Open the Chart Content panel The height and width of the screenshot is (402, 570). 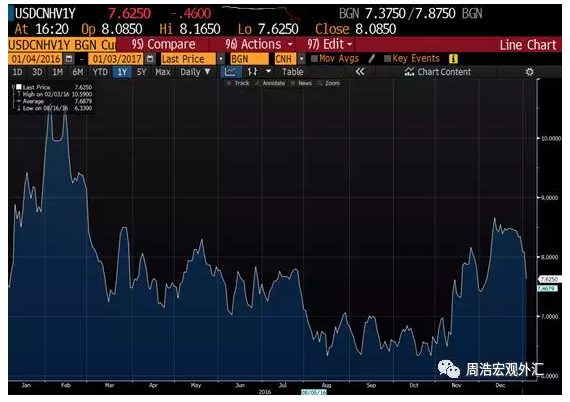438,72
